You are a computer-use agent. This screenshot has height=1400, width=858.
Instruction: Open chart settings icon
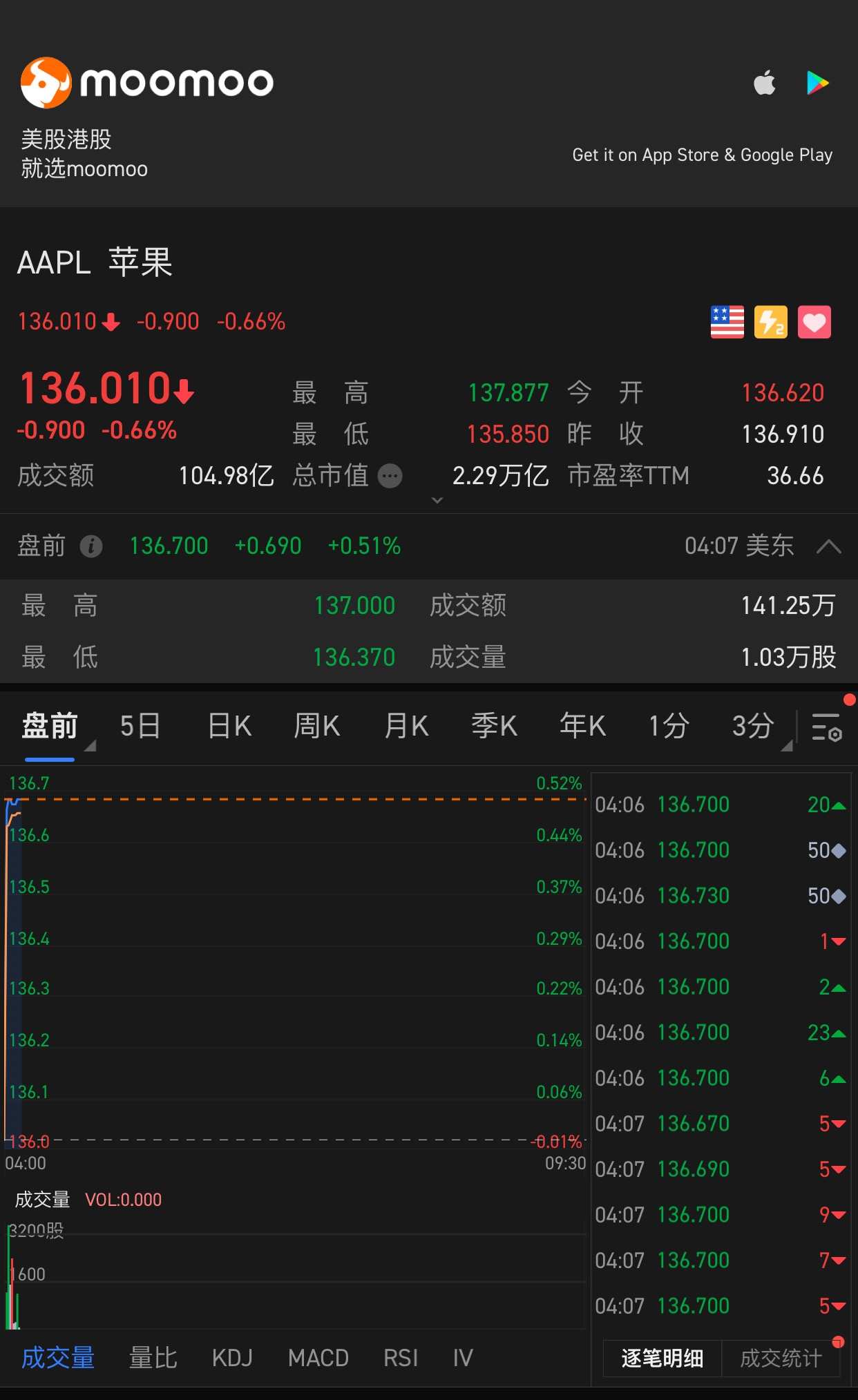(x=826, y=727)
